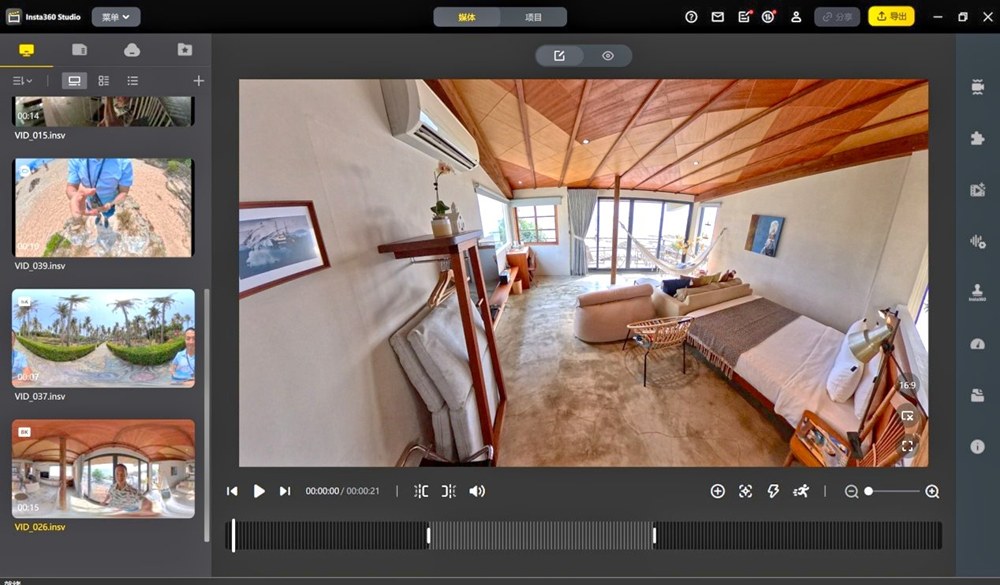Play the video with the play button

click(x=259, y=491)
